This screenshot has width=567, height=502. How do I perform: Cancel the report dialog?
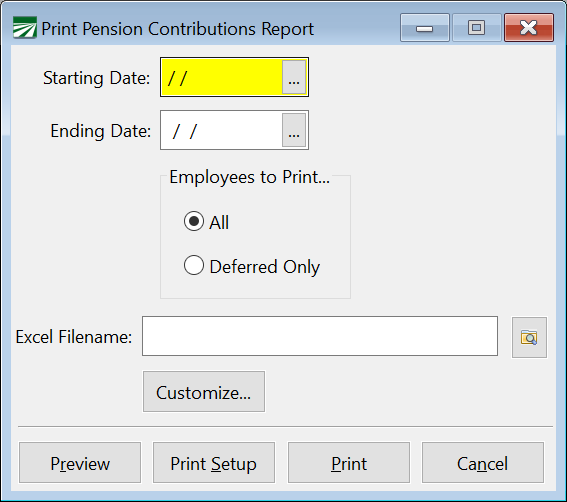point(483,463)
